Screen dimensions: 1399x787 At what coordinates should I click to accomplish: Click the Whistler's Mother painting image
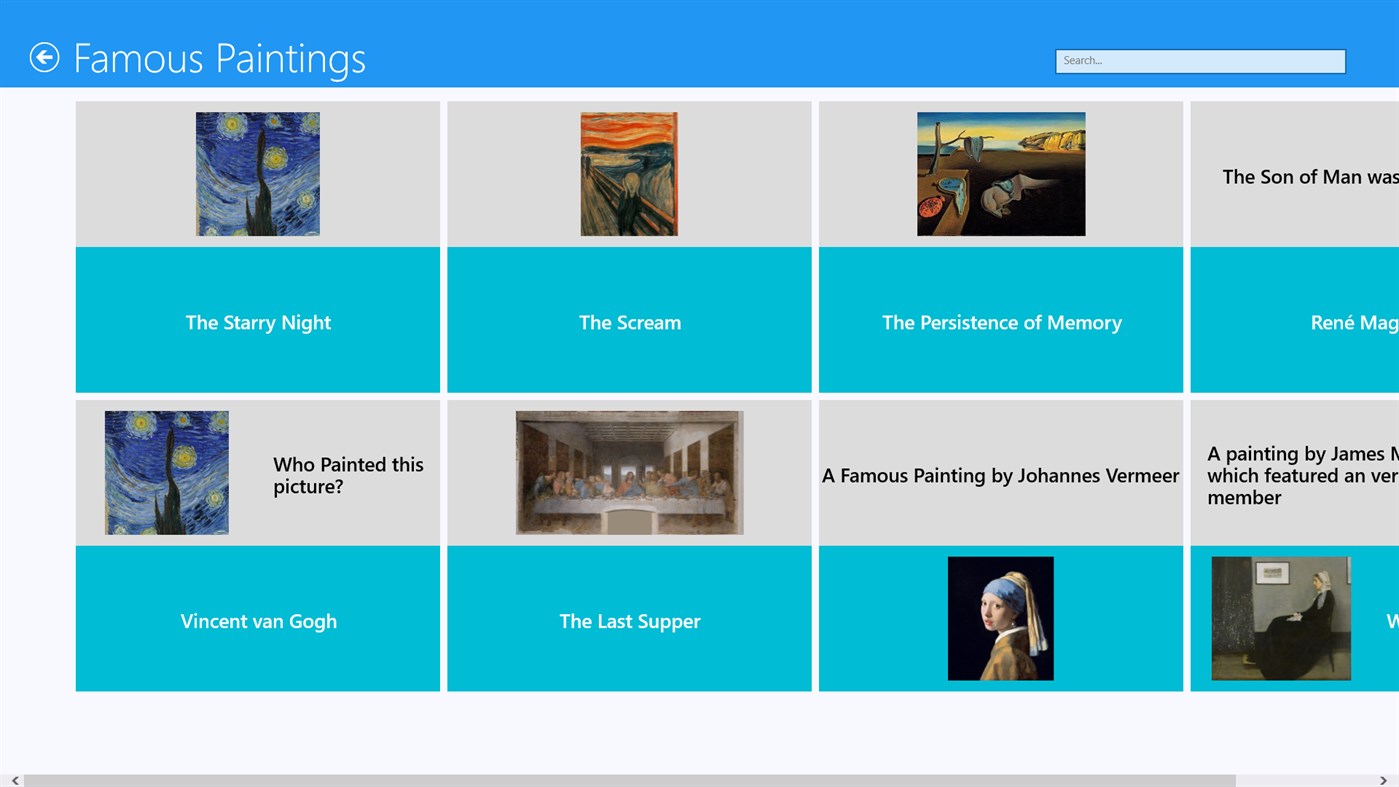(1280, 617)
